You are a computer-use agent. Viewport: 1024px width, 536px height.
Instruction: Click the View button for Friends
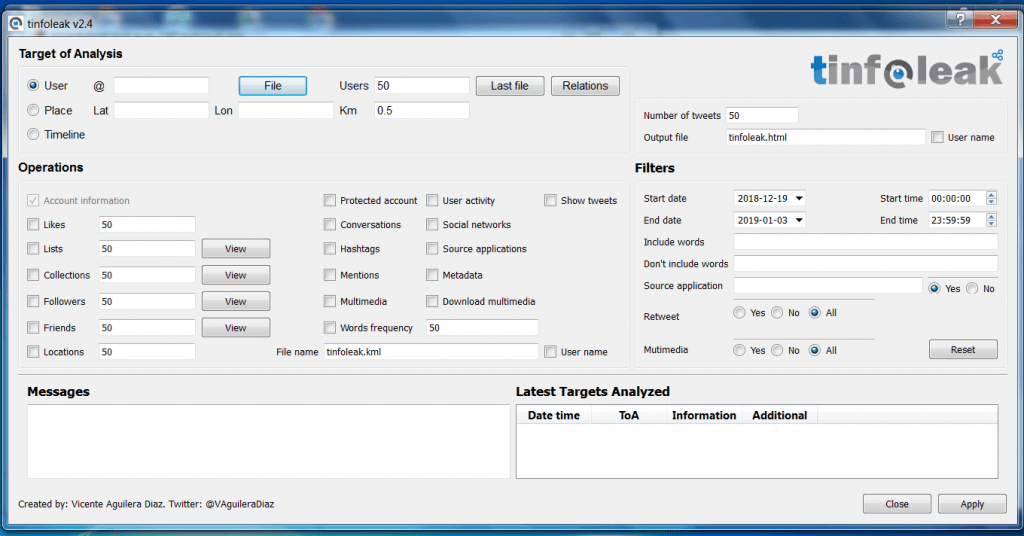[236, 328]
